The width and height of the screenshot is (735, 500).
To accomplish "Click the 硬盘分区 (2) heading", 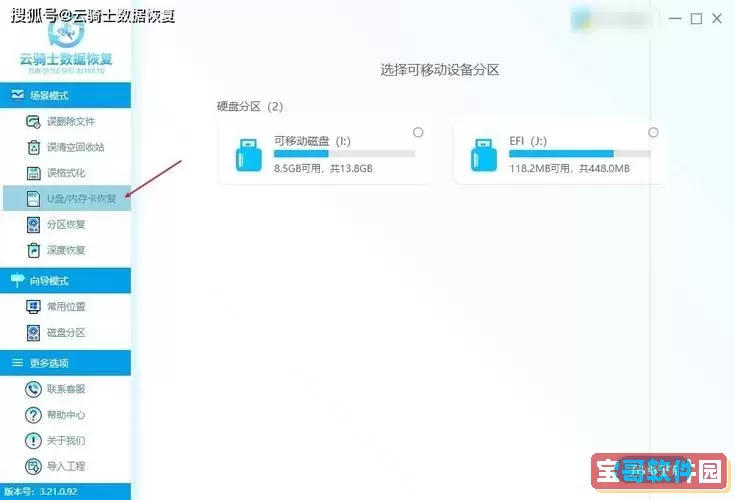I will click(x=250, y=106).
